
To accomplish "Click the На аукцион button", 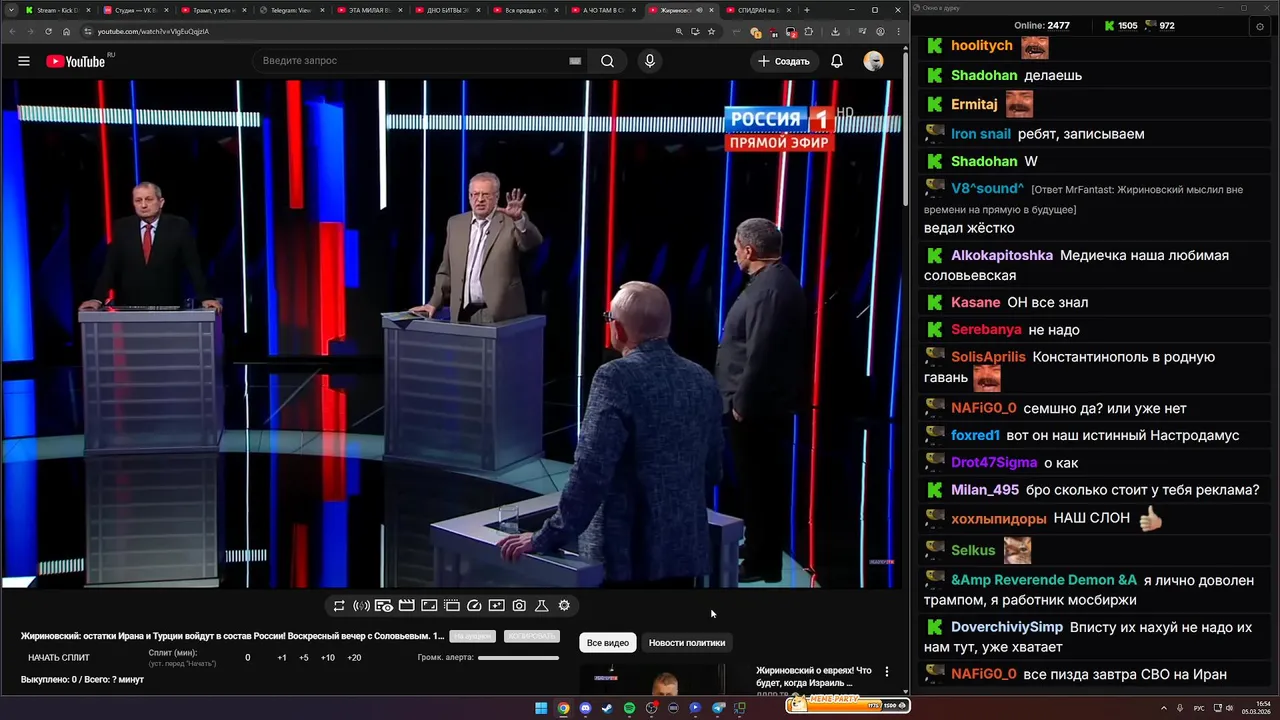I will click(x=472, y=636).
